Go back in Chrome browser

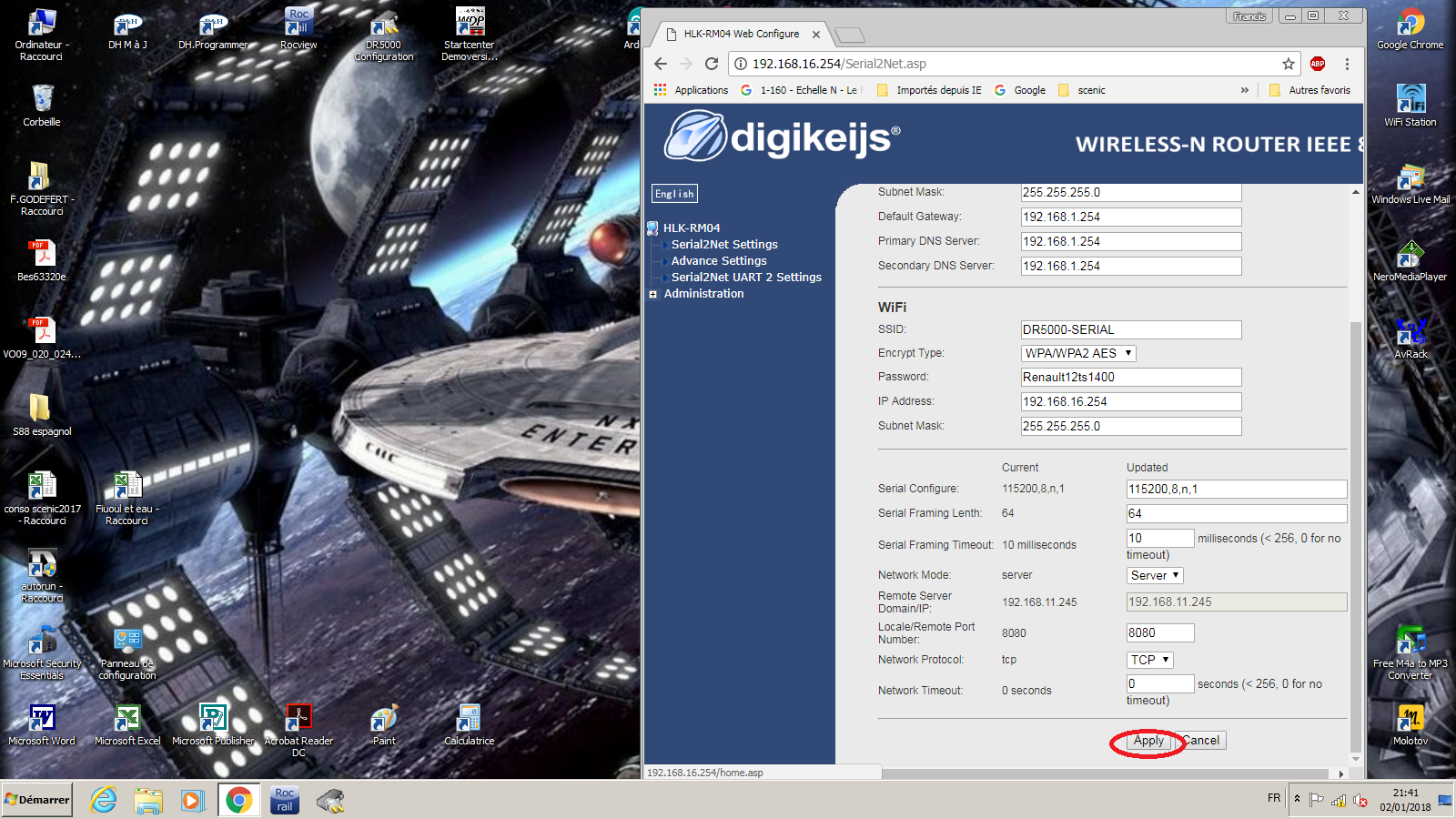[661, 64]
